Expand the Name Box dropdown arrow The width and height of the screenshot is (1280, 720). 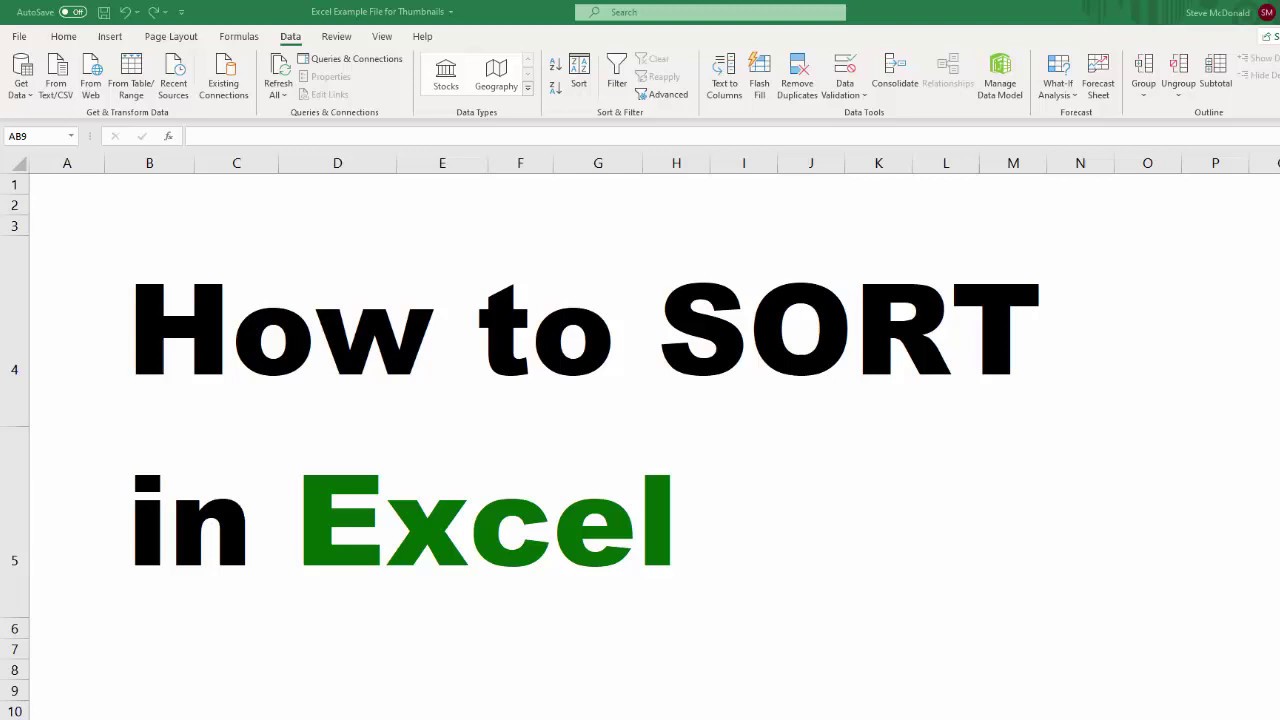pyautogui.click(x=71, y=136)
